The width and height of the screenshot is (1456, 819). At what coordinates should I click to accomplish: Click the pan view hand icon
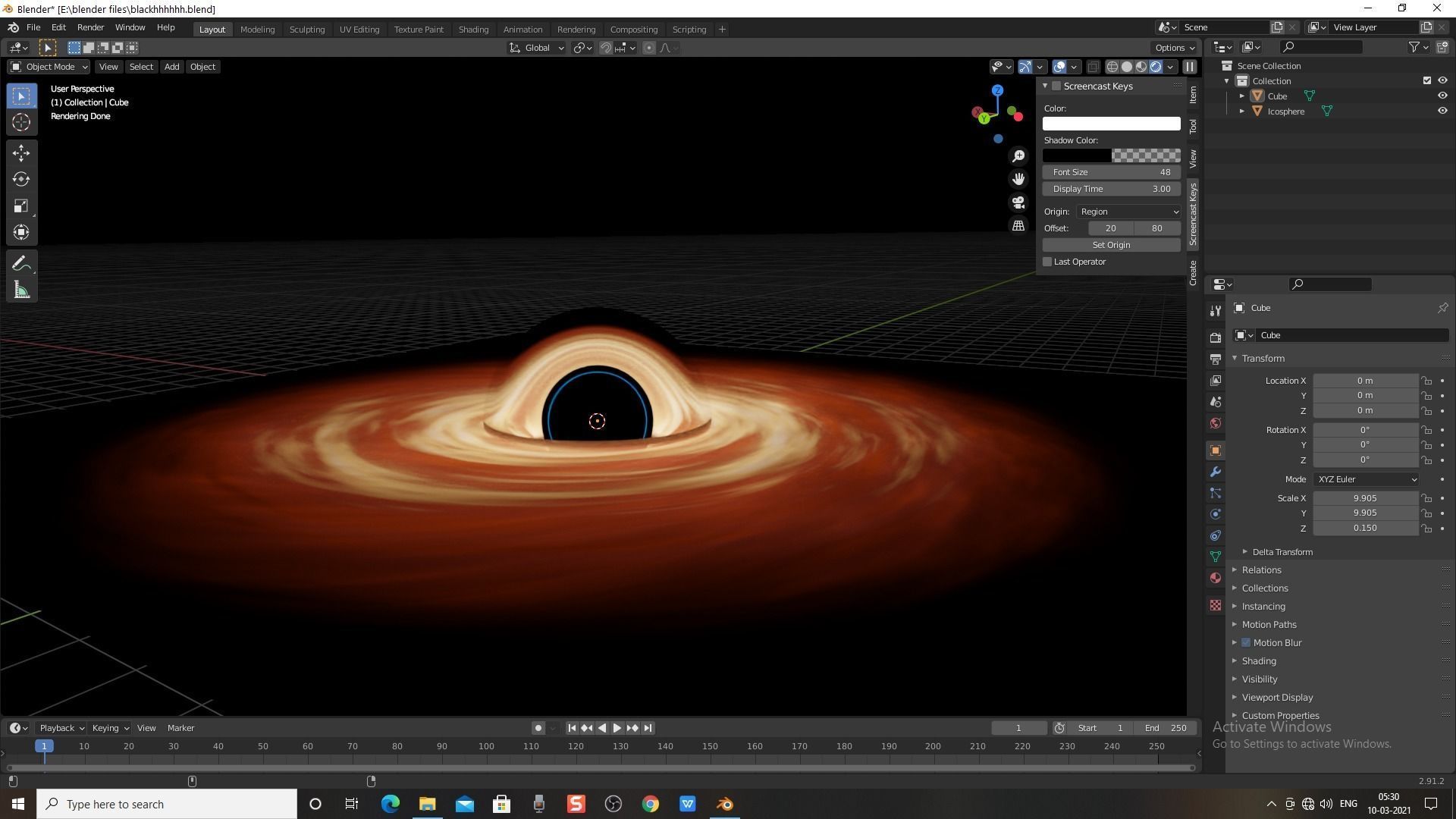click(x=1018, y=179)
